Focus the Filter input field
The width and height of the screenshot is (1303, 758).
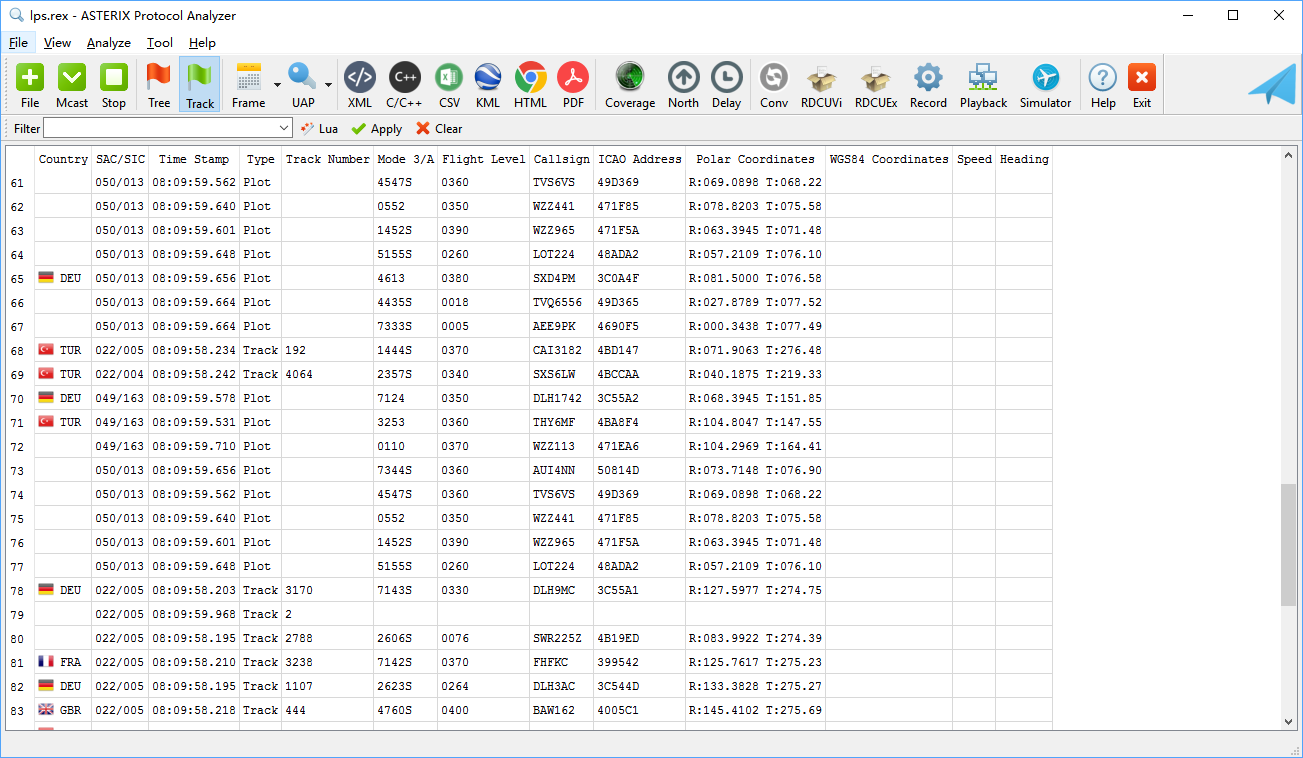pyautogui.click(x=160, y=128)
